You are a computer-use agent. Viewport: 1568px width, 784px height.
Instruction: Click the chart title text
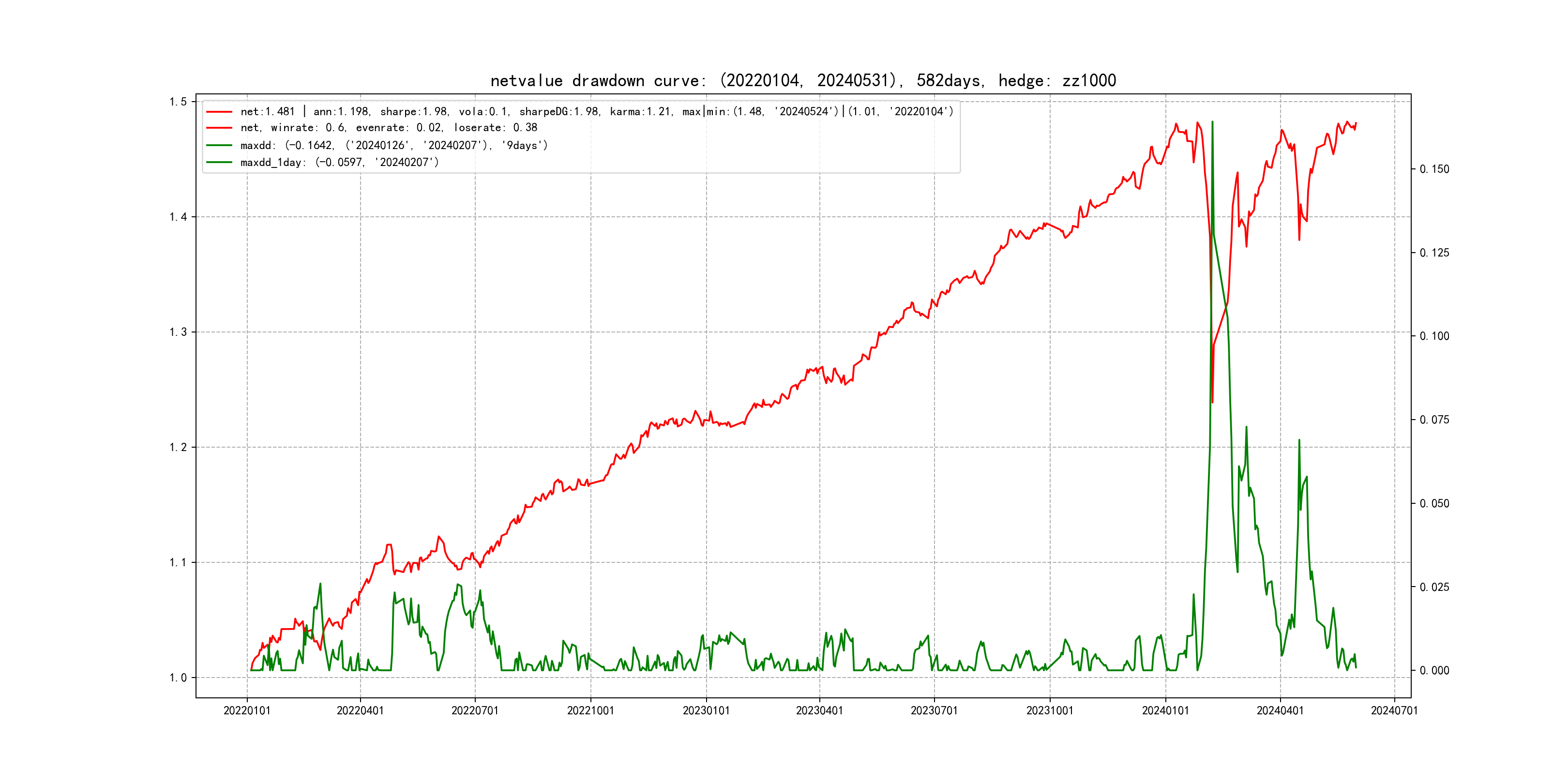pos(803,80)
